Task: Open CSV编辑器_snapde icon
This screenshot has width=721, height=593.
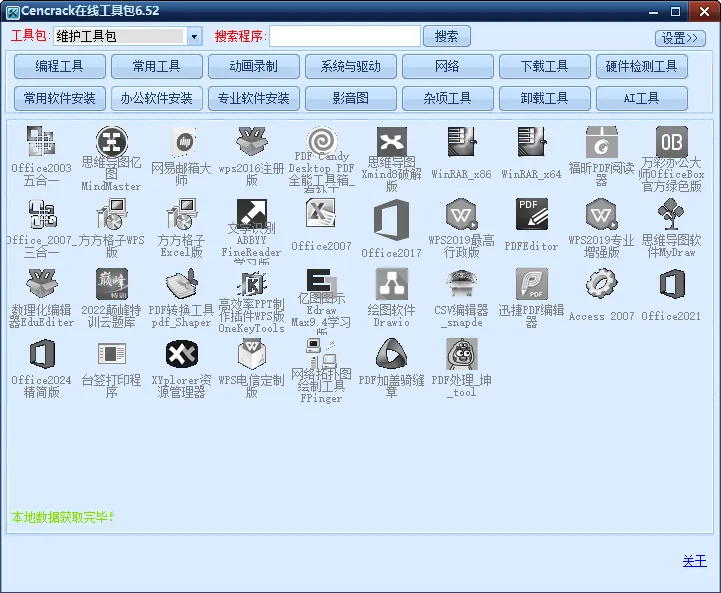Action: pos(461,284)
